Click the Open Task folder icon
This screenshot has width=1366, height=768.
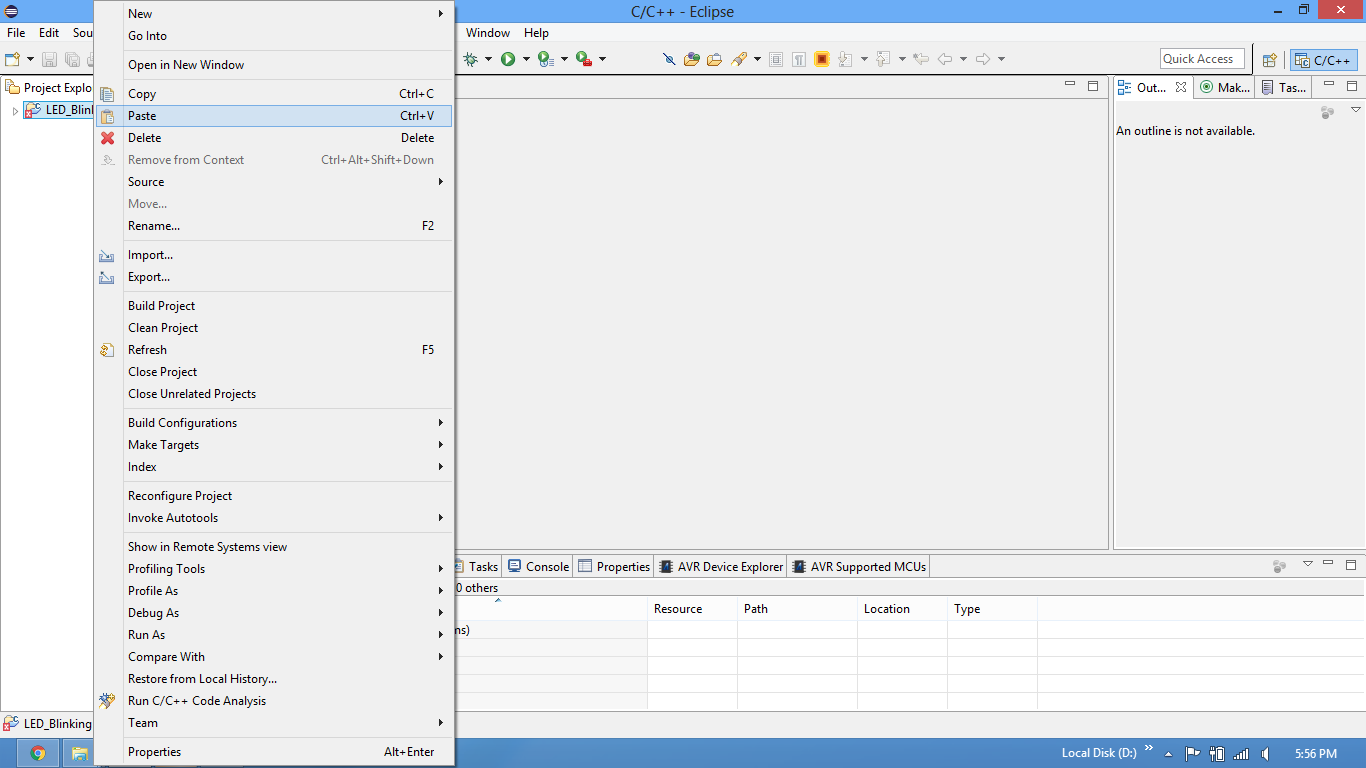click(714, 59)
